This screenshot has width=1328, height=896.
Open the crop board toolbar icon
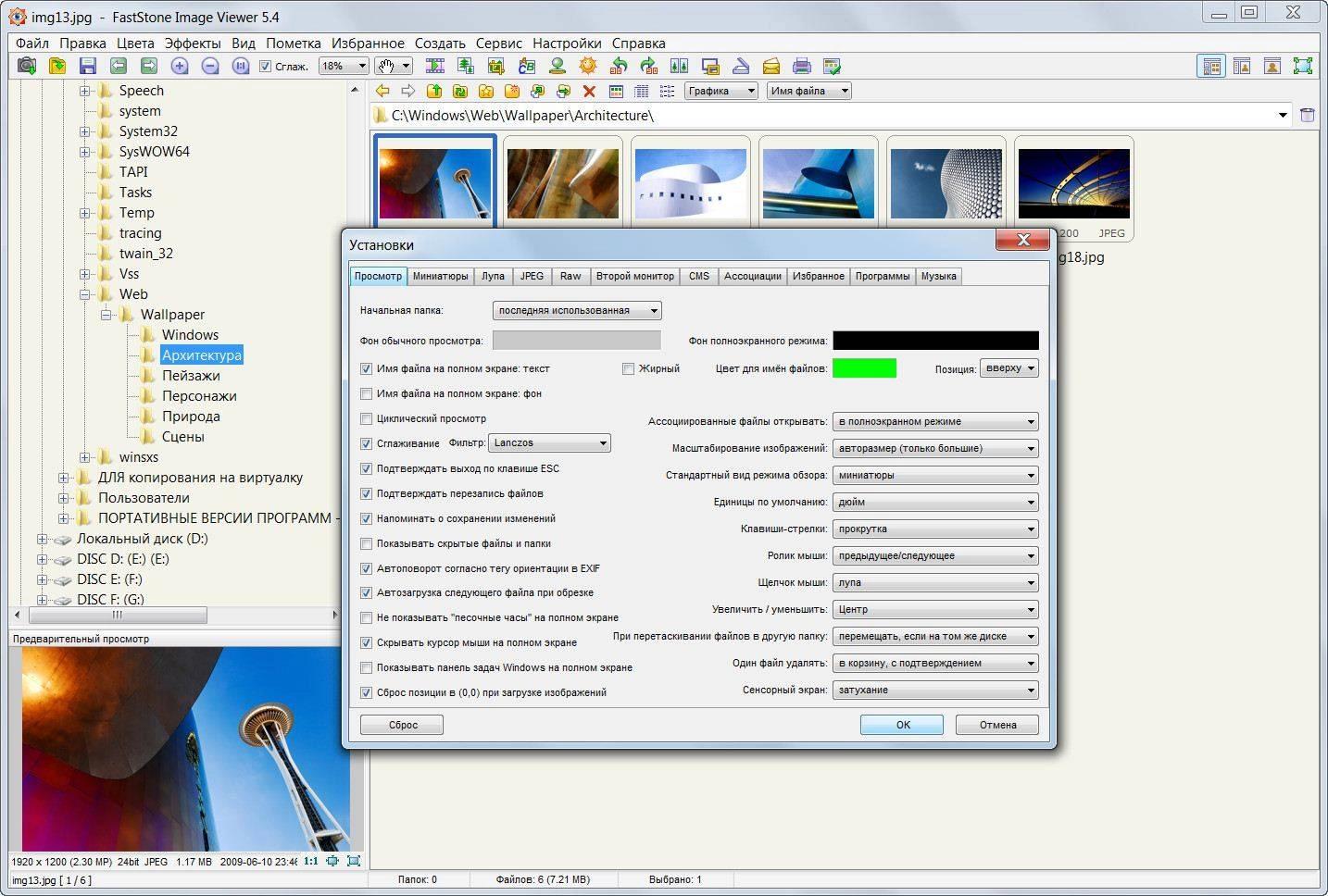point(496,66)
